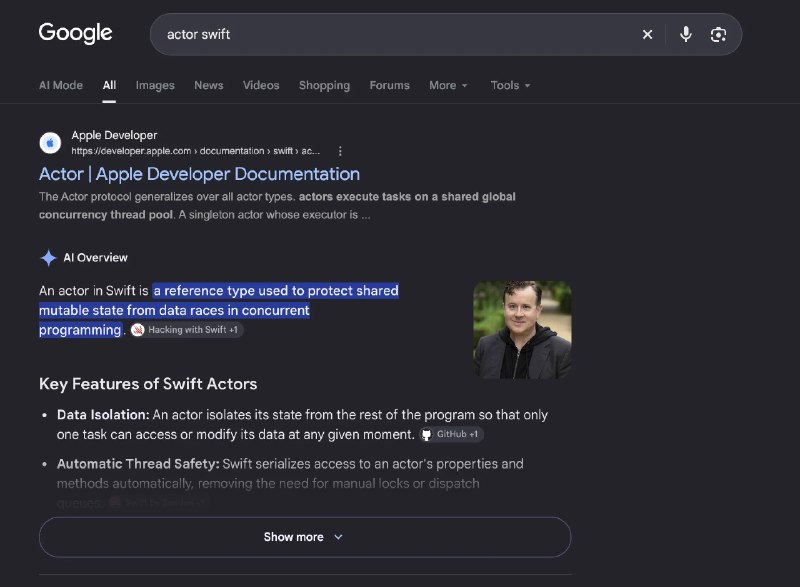Open the Shopping tab

pyautogui.click(x=324, y=85)
